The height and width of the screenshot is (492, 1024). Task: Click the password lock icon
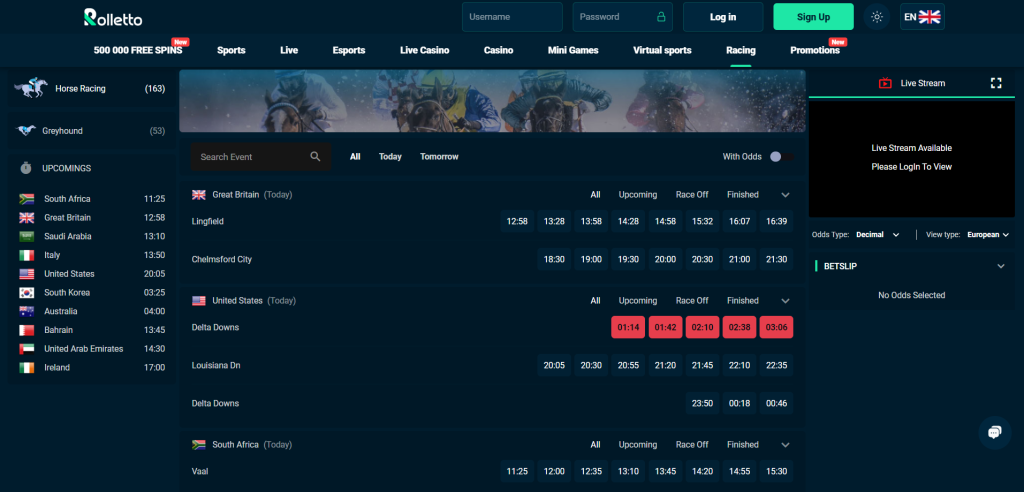click(x=661, y=17)
